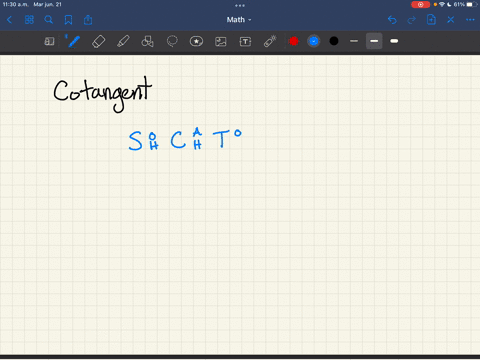The image size is (480, 360).
Task: Close the notebook using the X icon
Action: [x=451, y=20]
